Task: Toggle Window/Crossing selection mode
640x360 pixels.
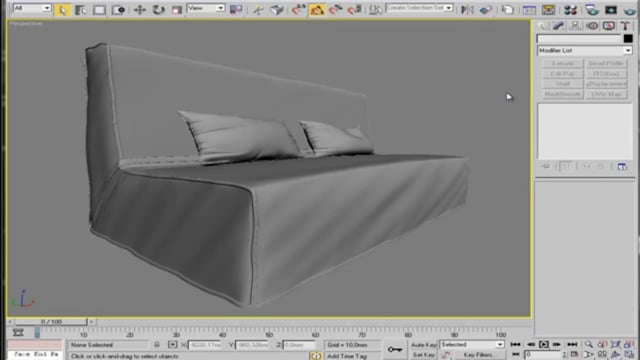Action: pyautogui.click(x=118, y=9)
